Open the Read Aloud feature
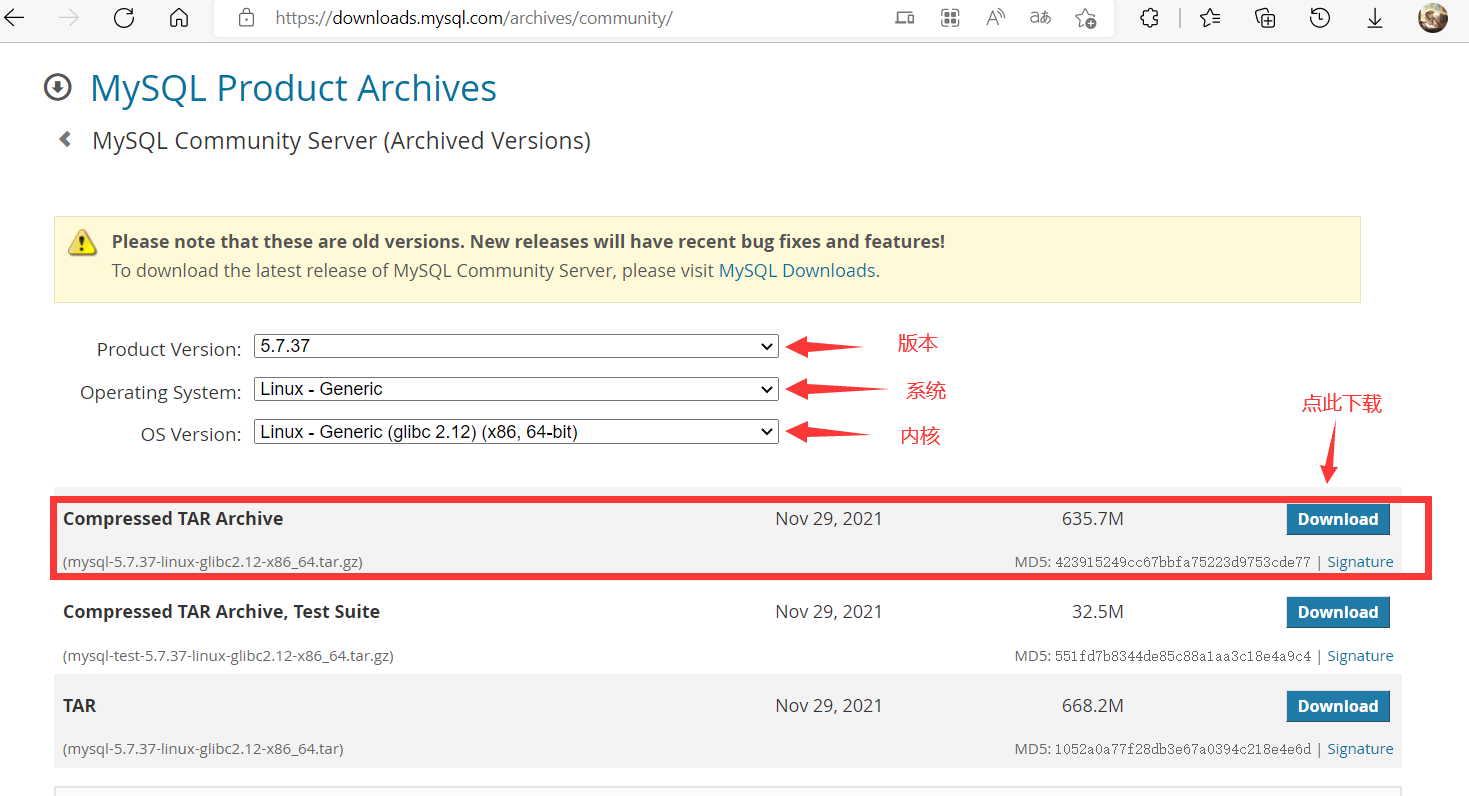This screenshot has width=1469, height=796. coord(995,18)
